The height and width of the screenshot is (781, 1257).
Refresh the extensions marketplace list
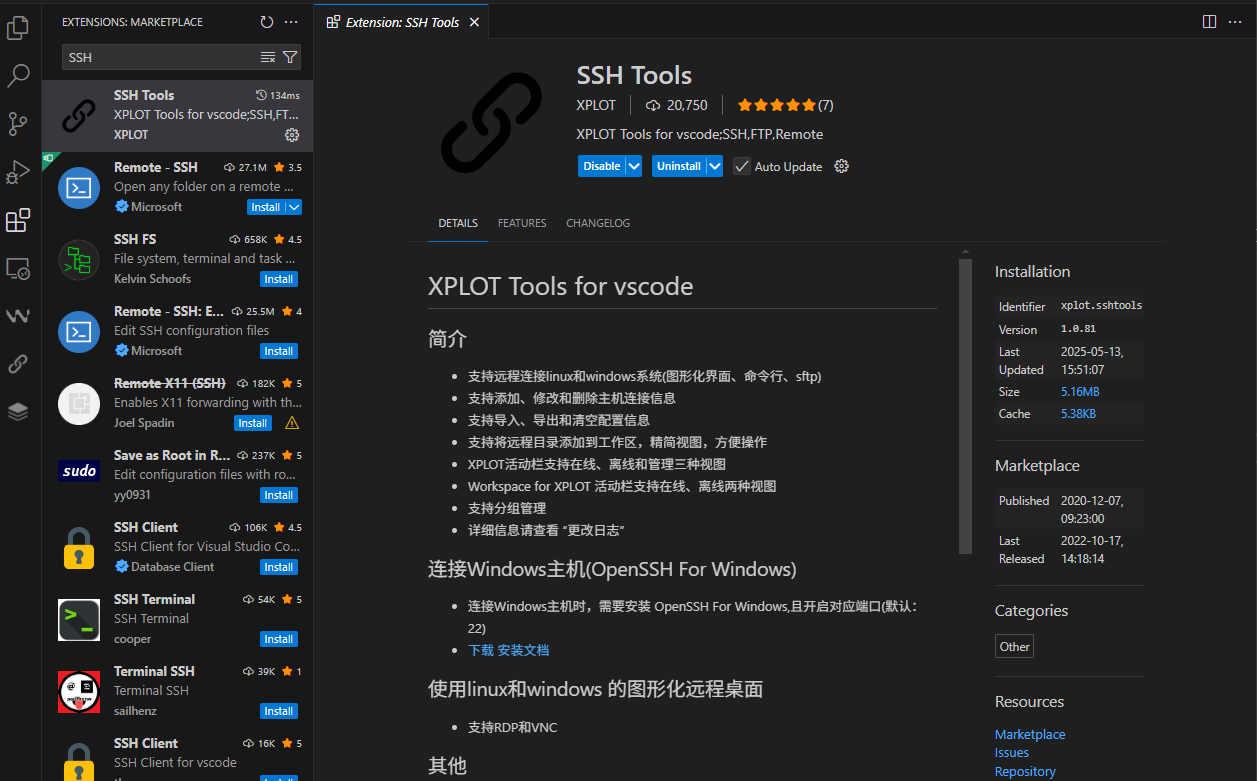coord(267,22)
